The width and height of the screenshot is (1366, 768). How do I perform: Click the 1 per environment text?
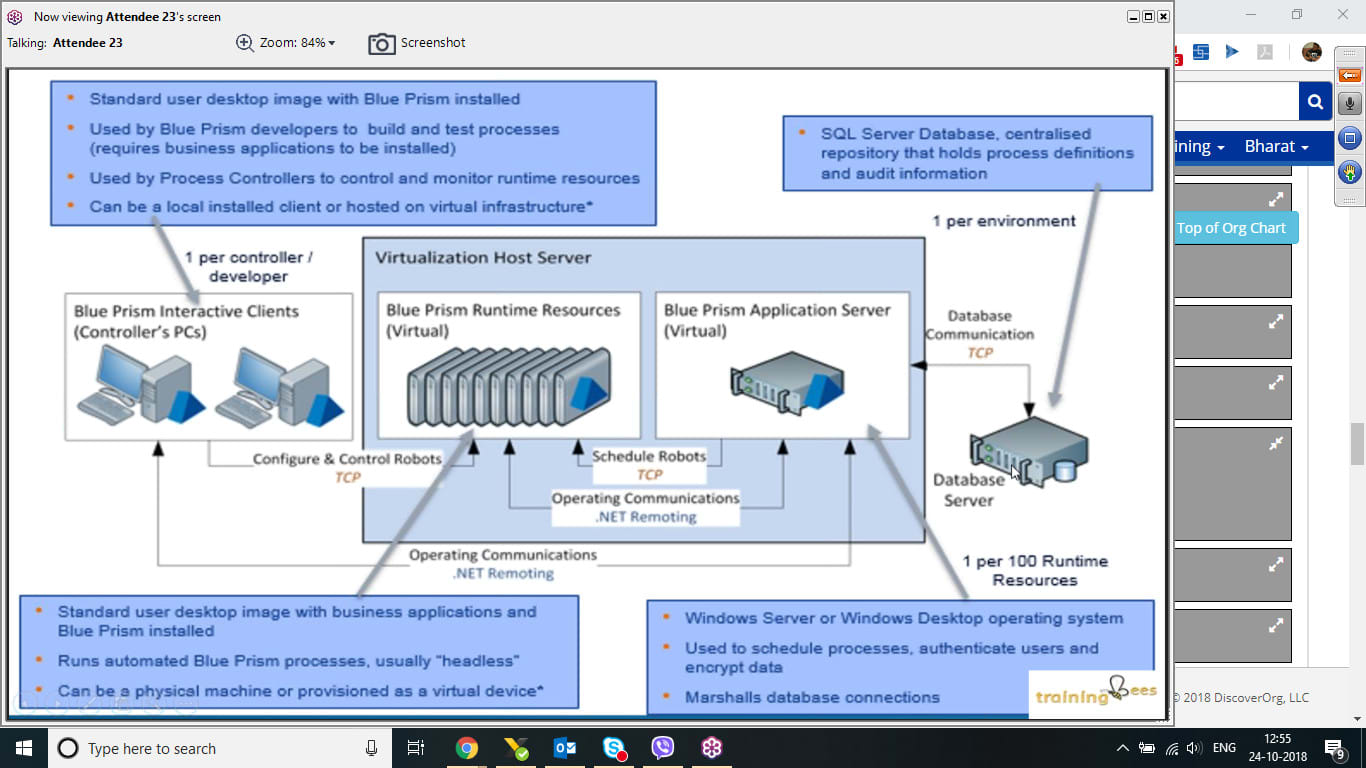point(1004,221)
